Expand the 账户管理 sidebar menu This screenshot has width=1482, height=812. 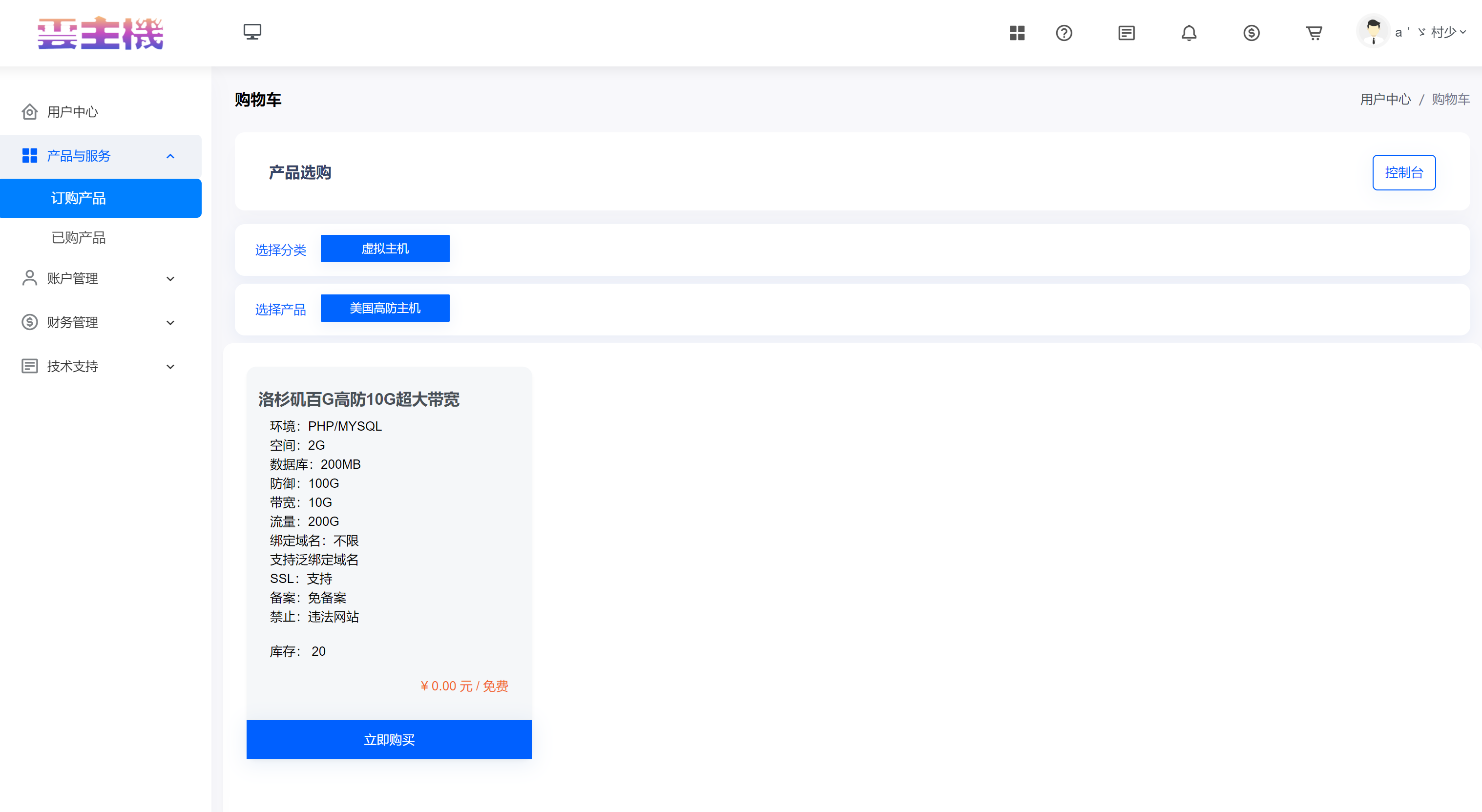[x=101, y=278]
